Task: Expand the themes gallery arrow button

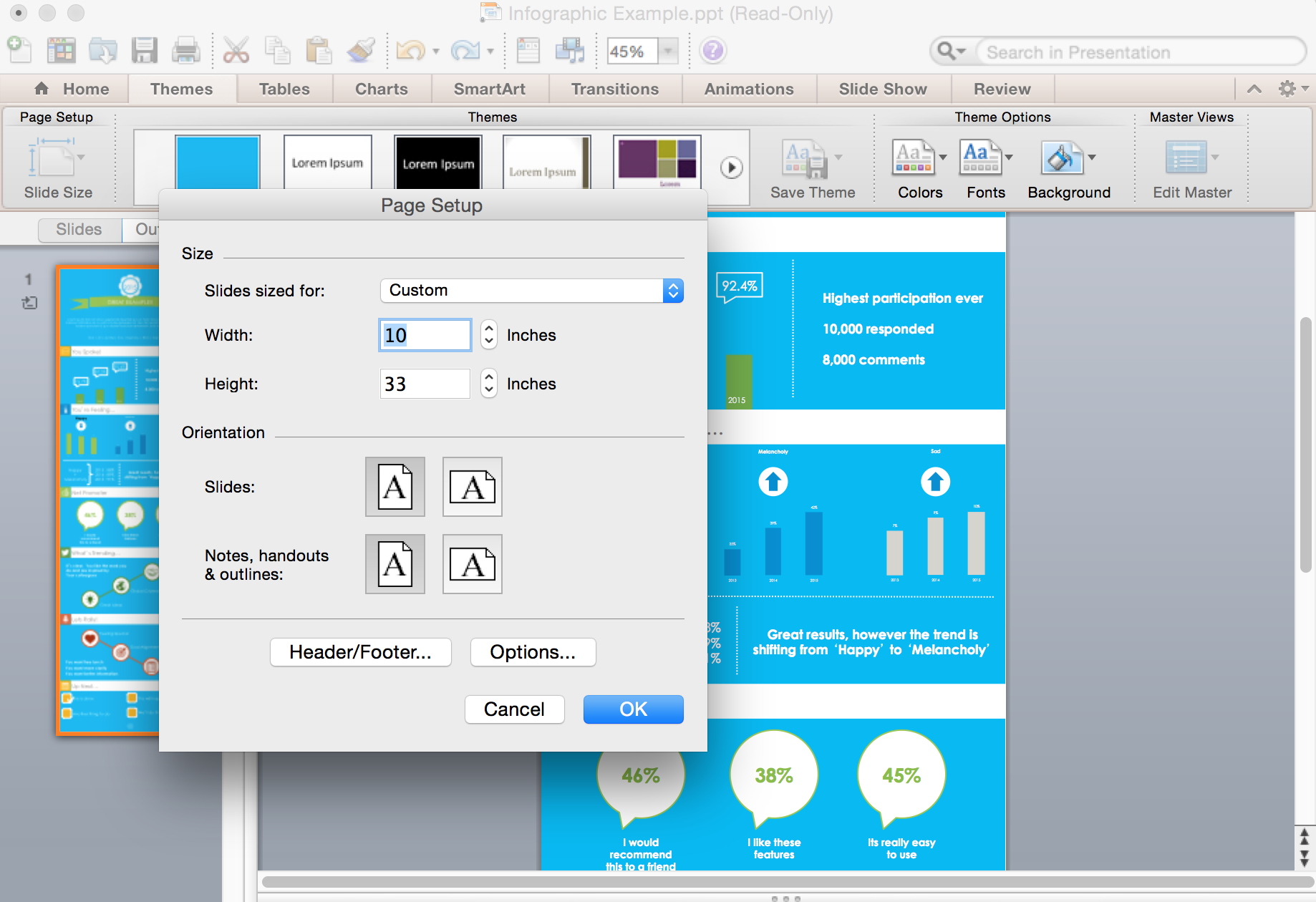Action: [x=731, y=168]
